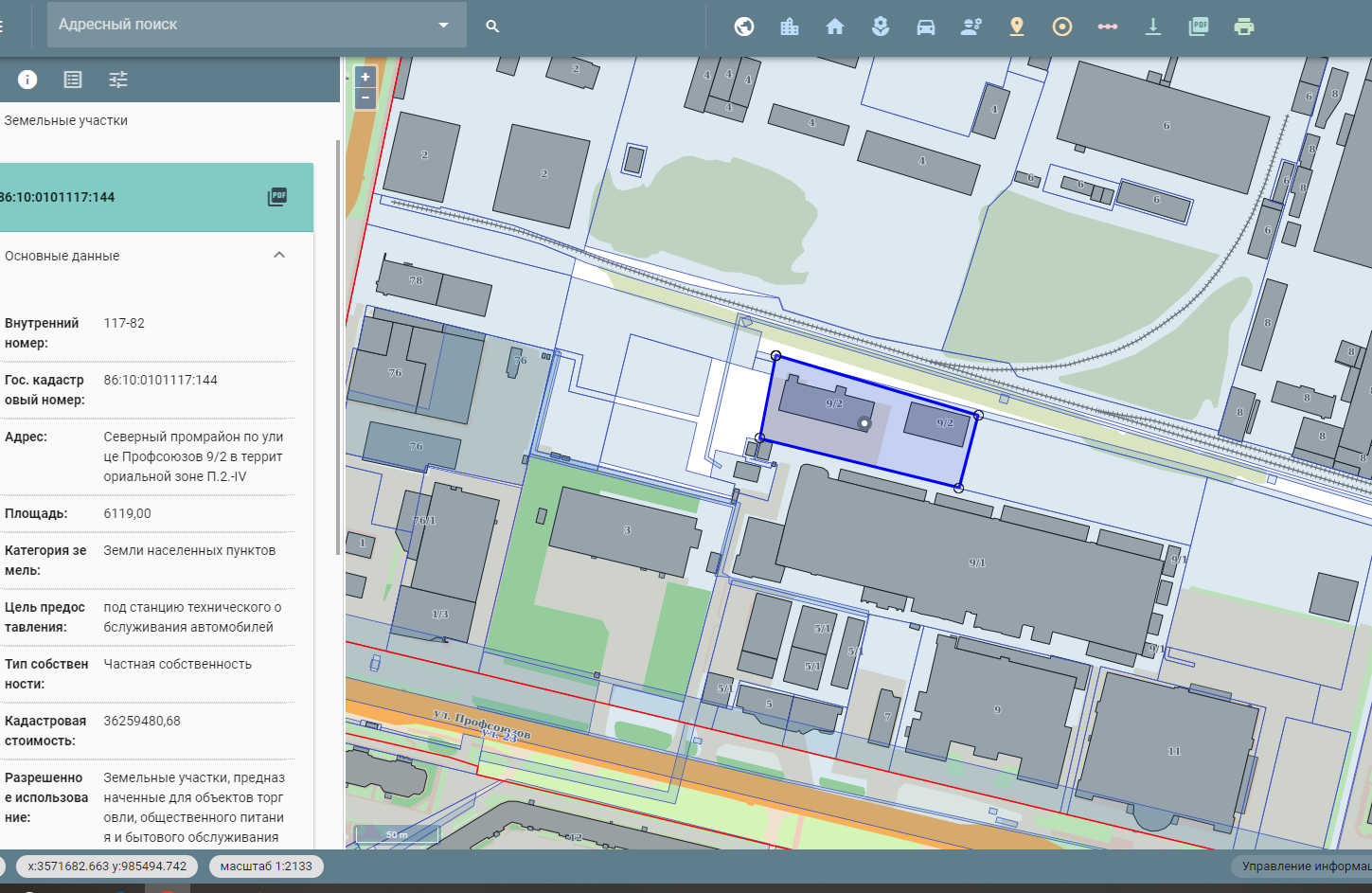This screenshot has height=893, width=1372.
Task: Export parcel 86:10:0101117:144 to PDF
Action: click(x=277, y=197)
